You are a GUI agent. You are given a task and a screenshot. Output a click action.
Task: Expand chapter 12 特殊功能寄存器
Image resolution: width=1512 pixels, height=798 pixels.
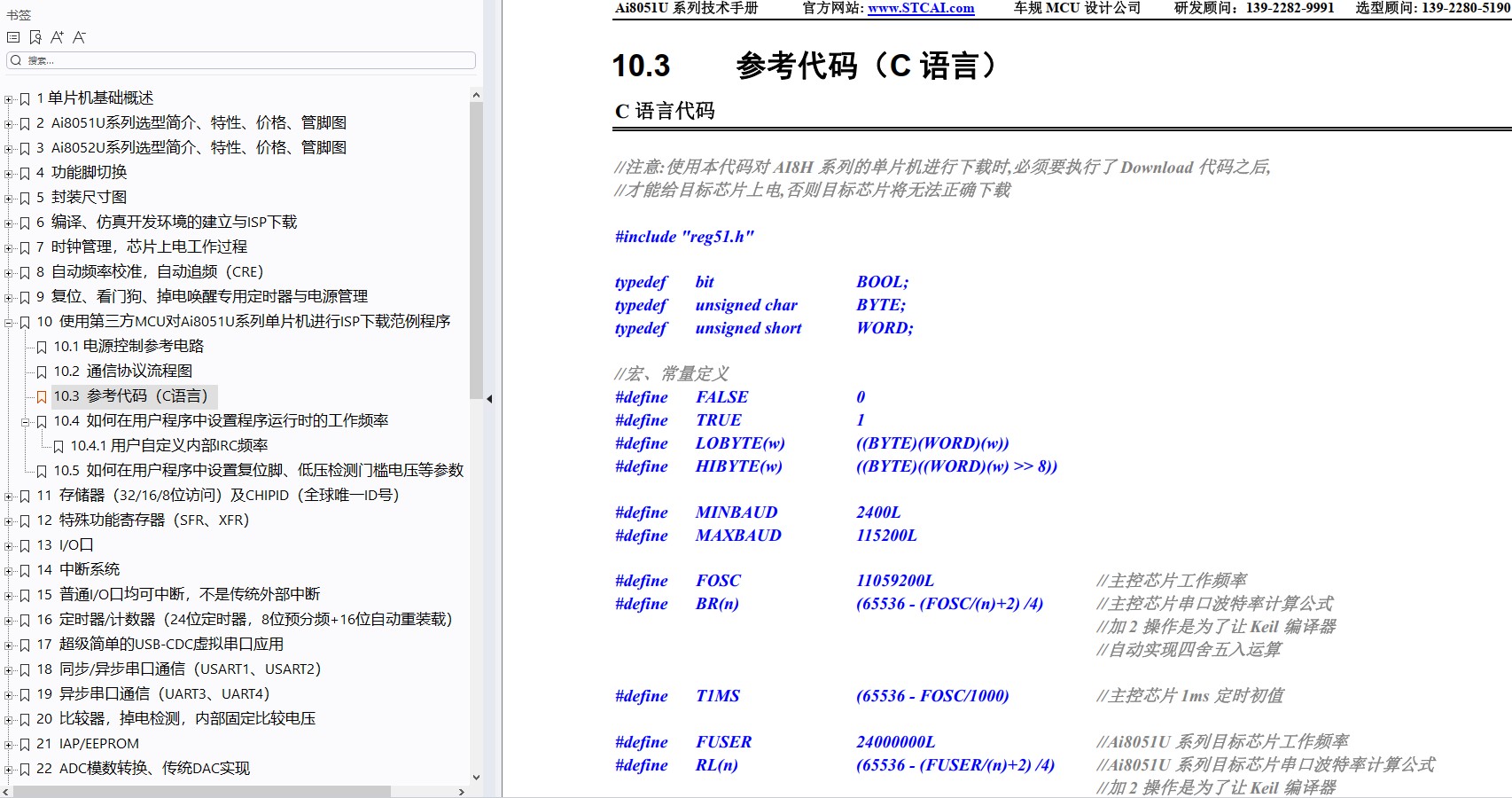pos(9,520)
